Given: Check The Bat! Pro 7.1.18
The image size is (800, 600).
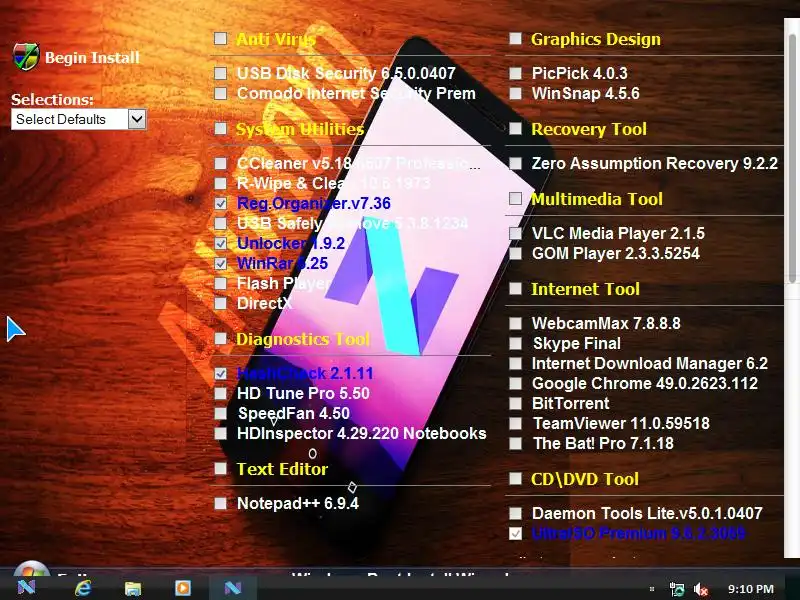Looking at the screenshot, I should tap(516, 443).
